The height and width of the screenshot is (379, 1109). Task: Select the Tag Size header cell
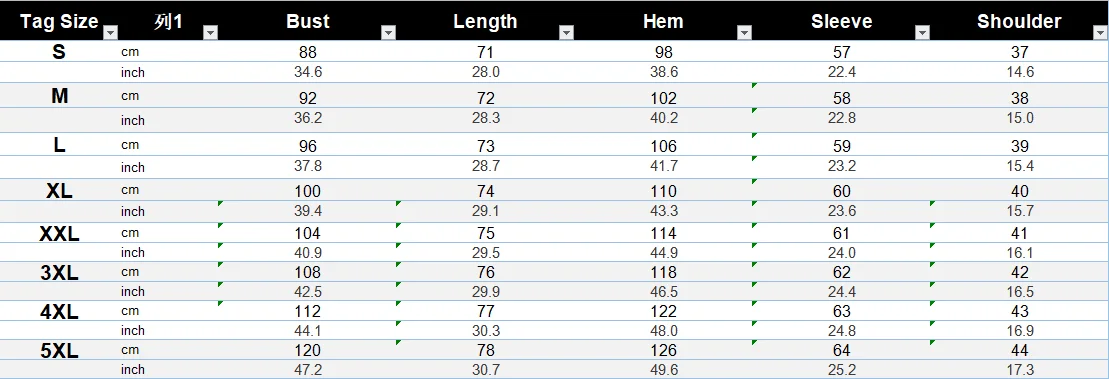(59, 21)
